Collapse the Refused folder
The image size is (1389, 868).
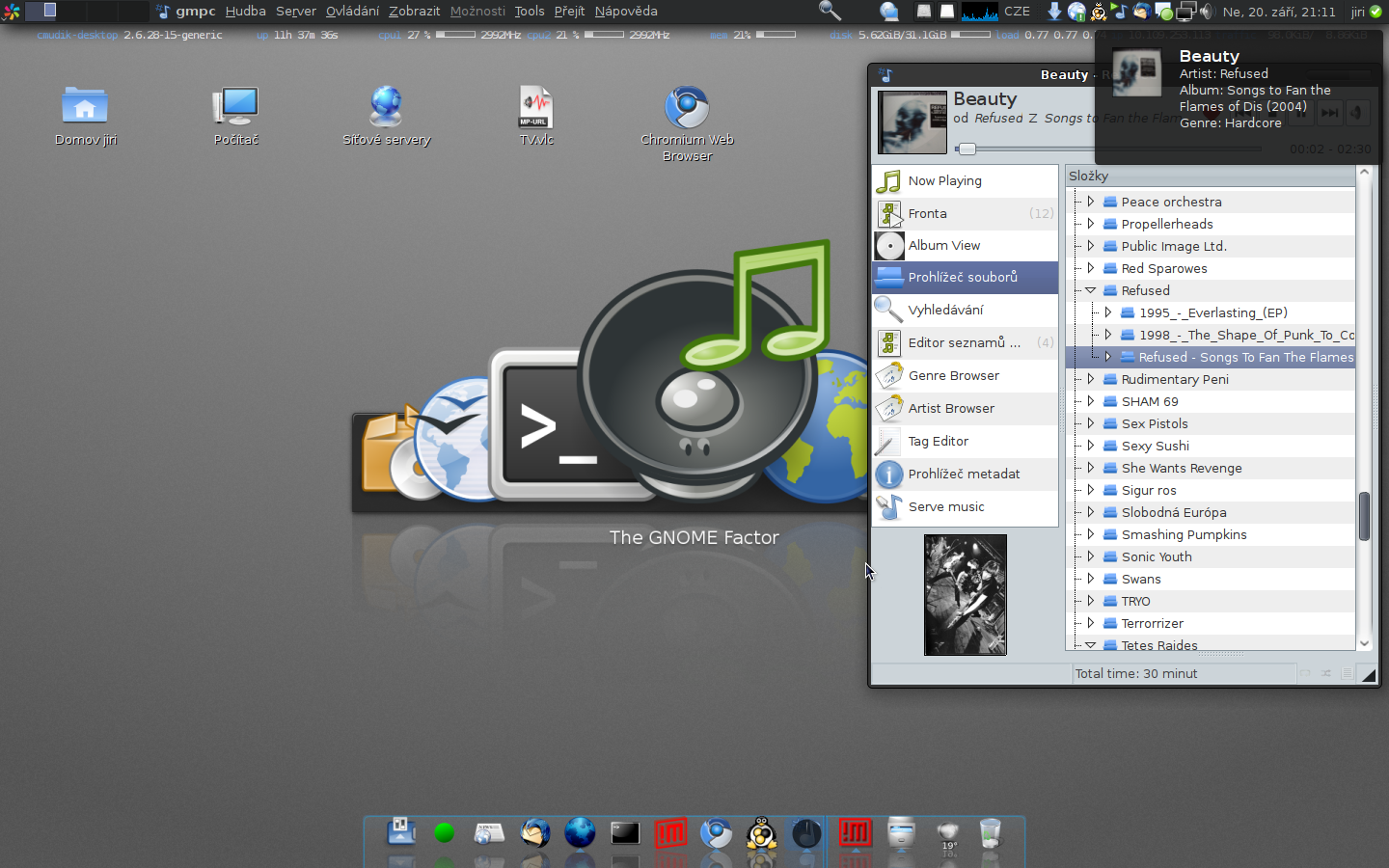(x=1091, y=290)
